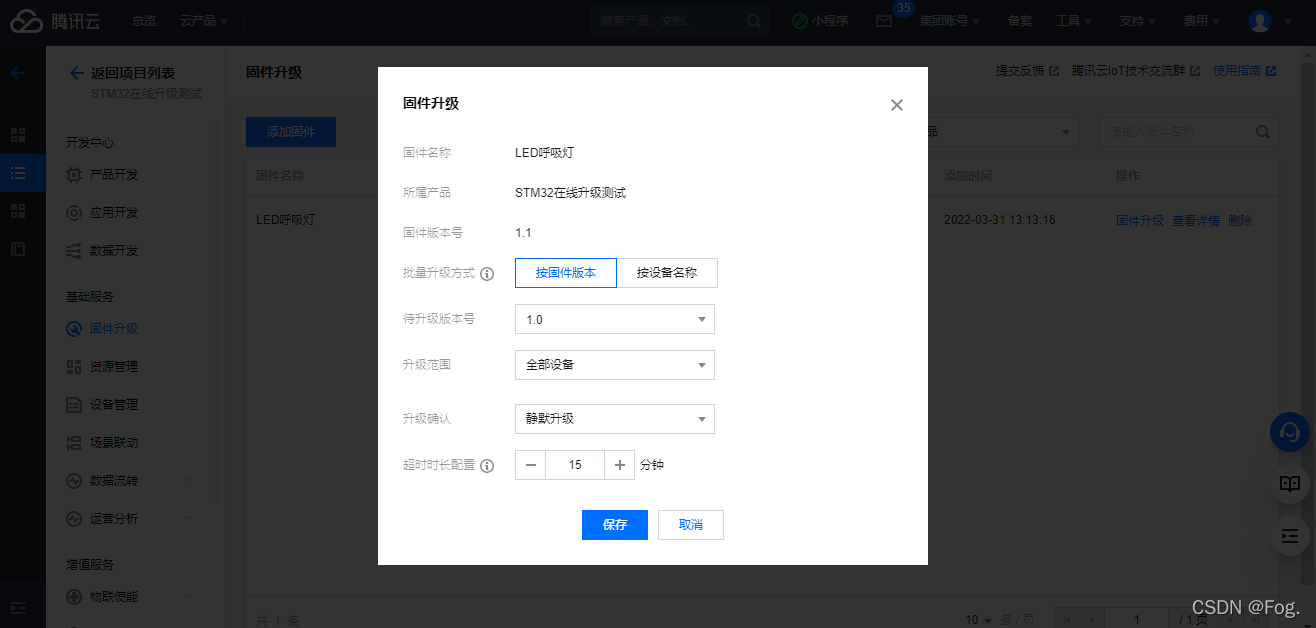This screenshot has width=1316, height=628.
Task: Open the 升级范围 dropdown showing 全部设备
Action: [x=614, y=365]
